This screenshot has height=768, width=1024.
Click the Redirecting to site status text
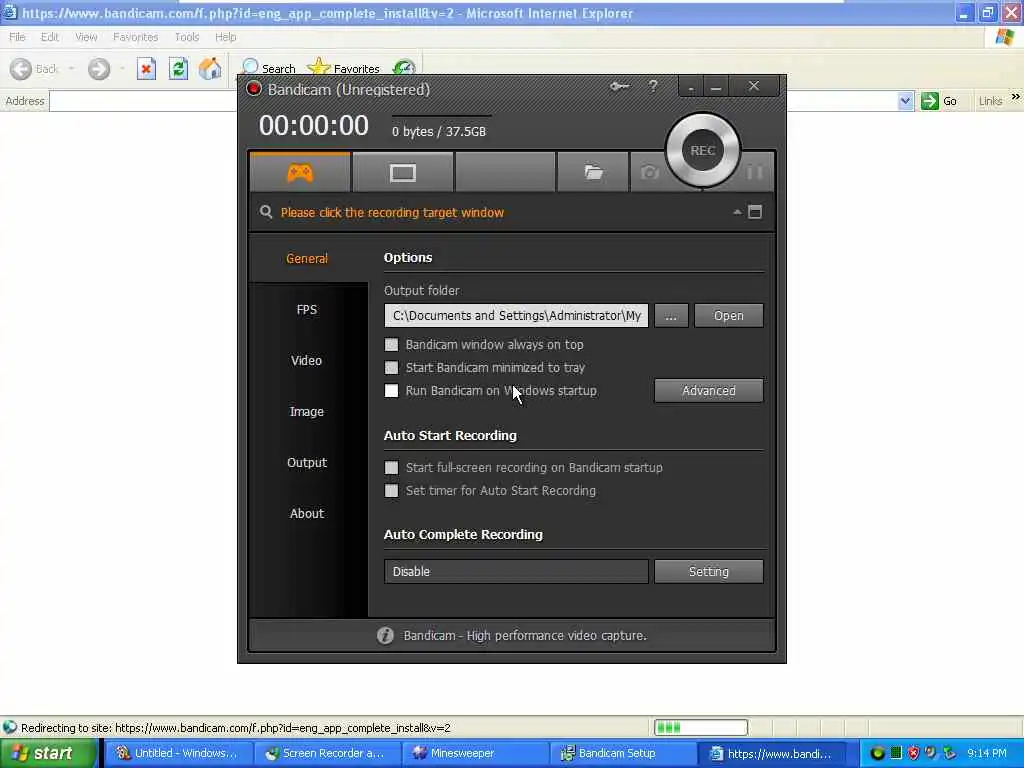[236, 728]
